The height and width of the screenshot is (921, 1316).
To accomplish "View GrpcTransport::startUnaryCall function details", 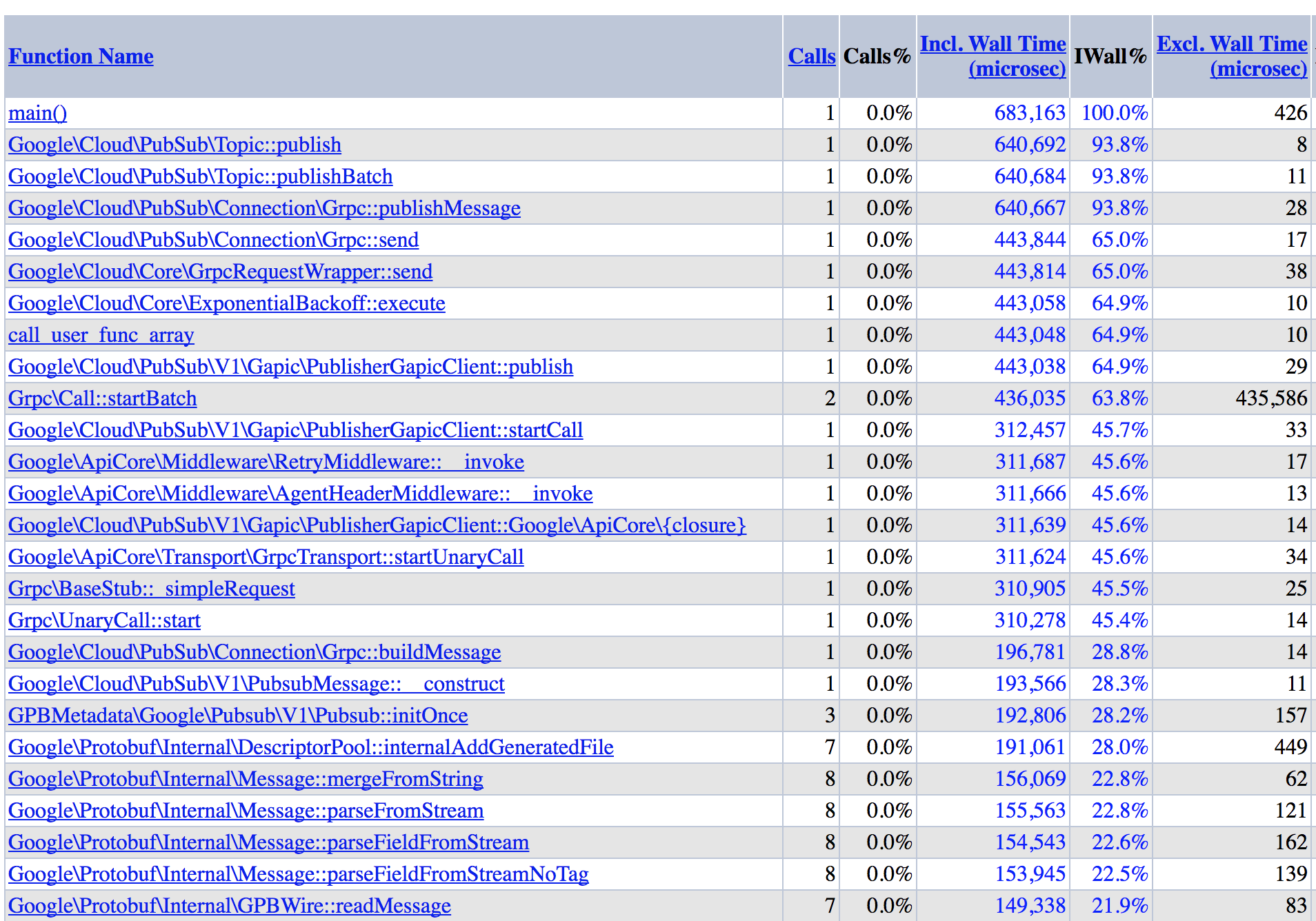I will click(x=266, y=557).
